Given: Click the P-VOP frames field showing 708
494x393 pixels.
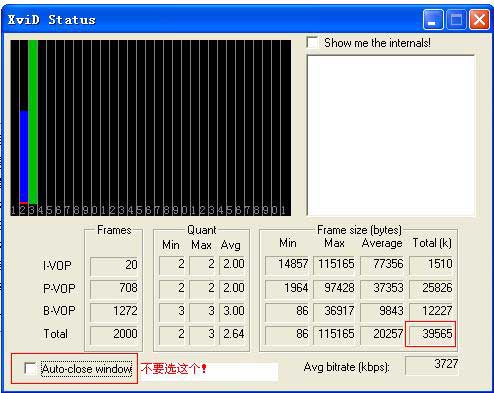Looking at the screenshot, I should click(114, 288).
